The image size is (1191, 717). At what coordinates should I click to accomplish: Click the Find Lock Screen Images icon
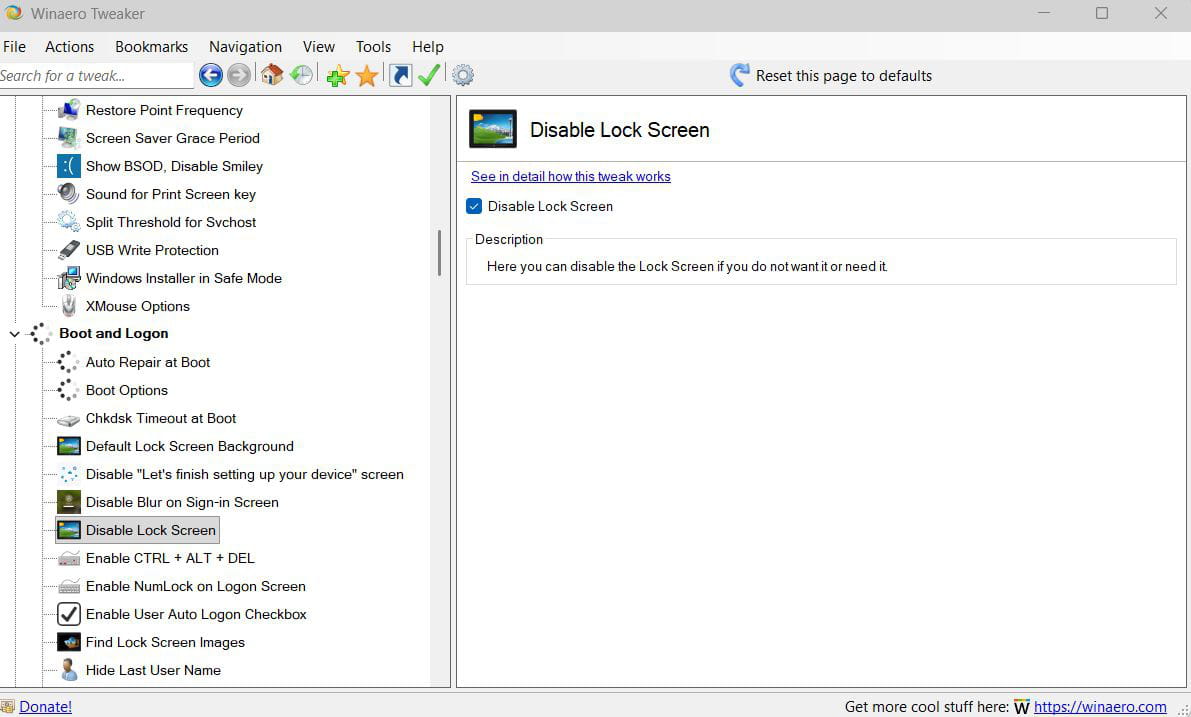(68, 643)
